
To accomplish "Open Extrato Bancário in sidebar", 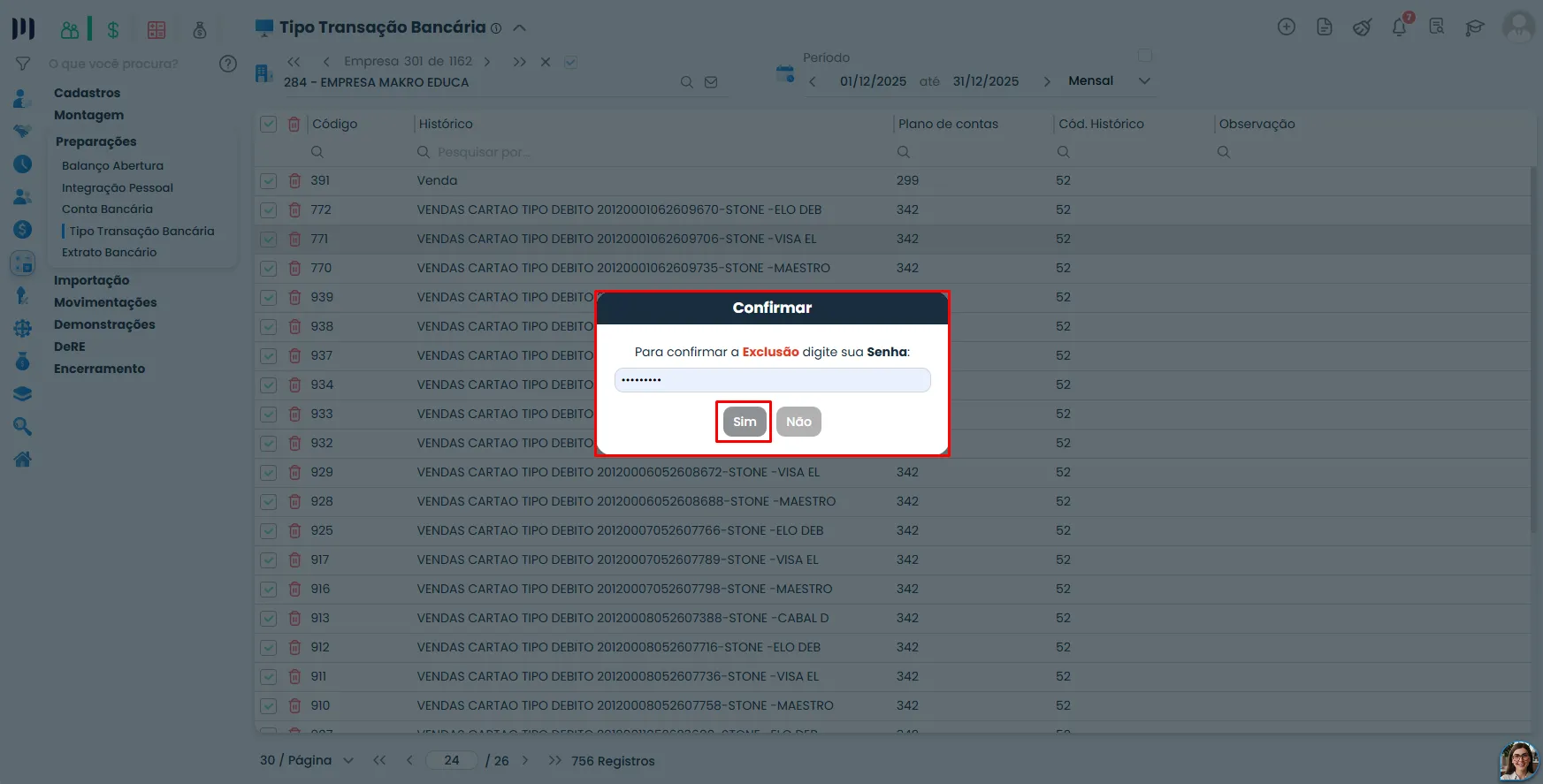I will coord(109,252).
